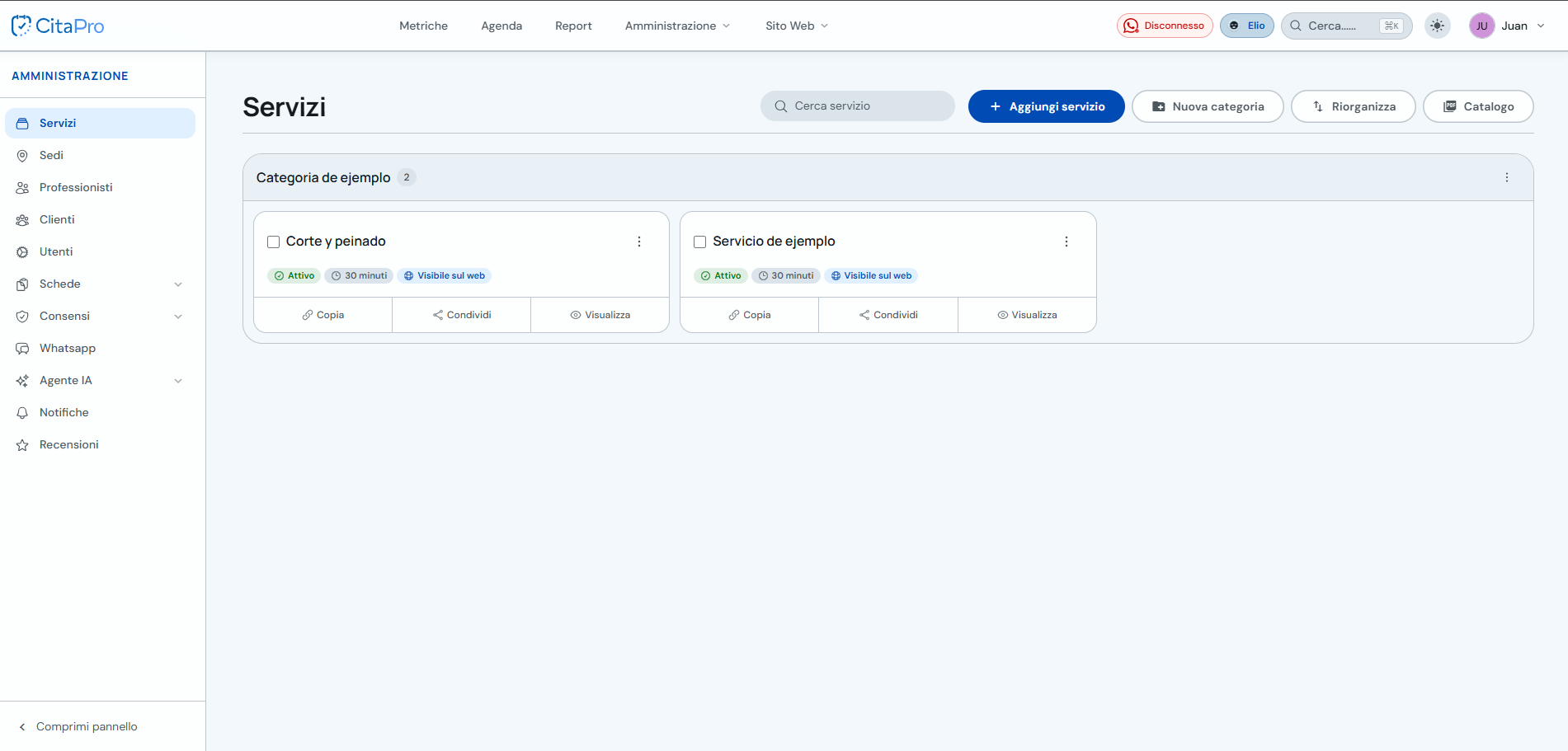
Task: Click the Corte y peinado service title
Action: [x=336, y=242]
